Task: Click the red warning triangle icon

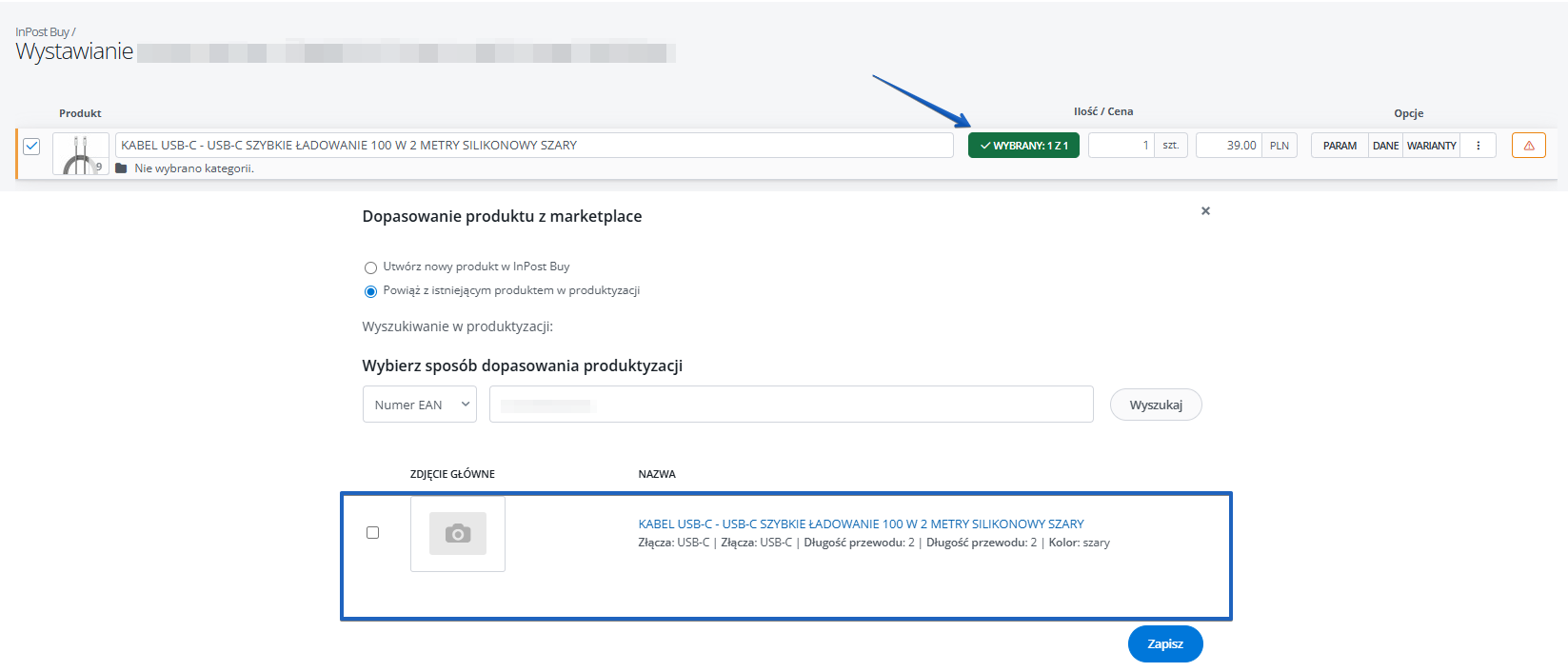Action: pos(1528,146)
